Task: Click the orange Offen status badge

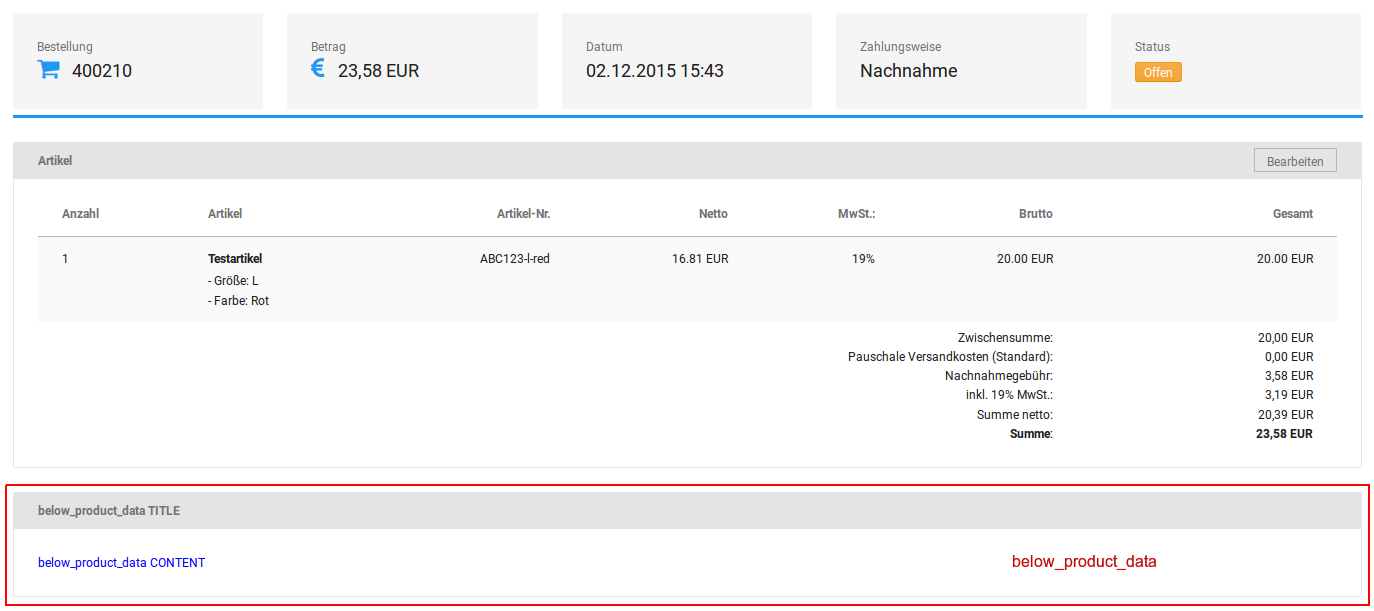Action: [1157, 72]
